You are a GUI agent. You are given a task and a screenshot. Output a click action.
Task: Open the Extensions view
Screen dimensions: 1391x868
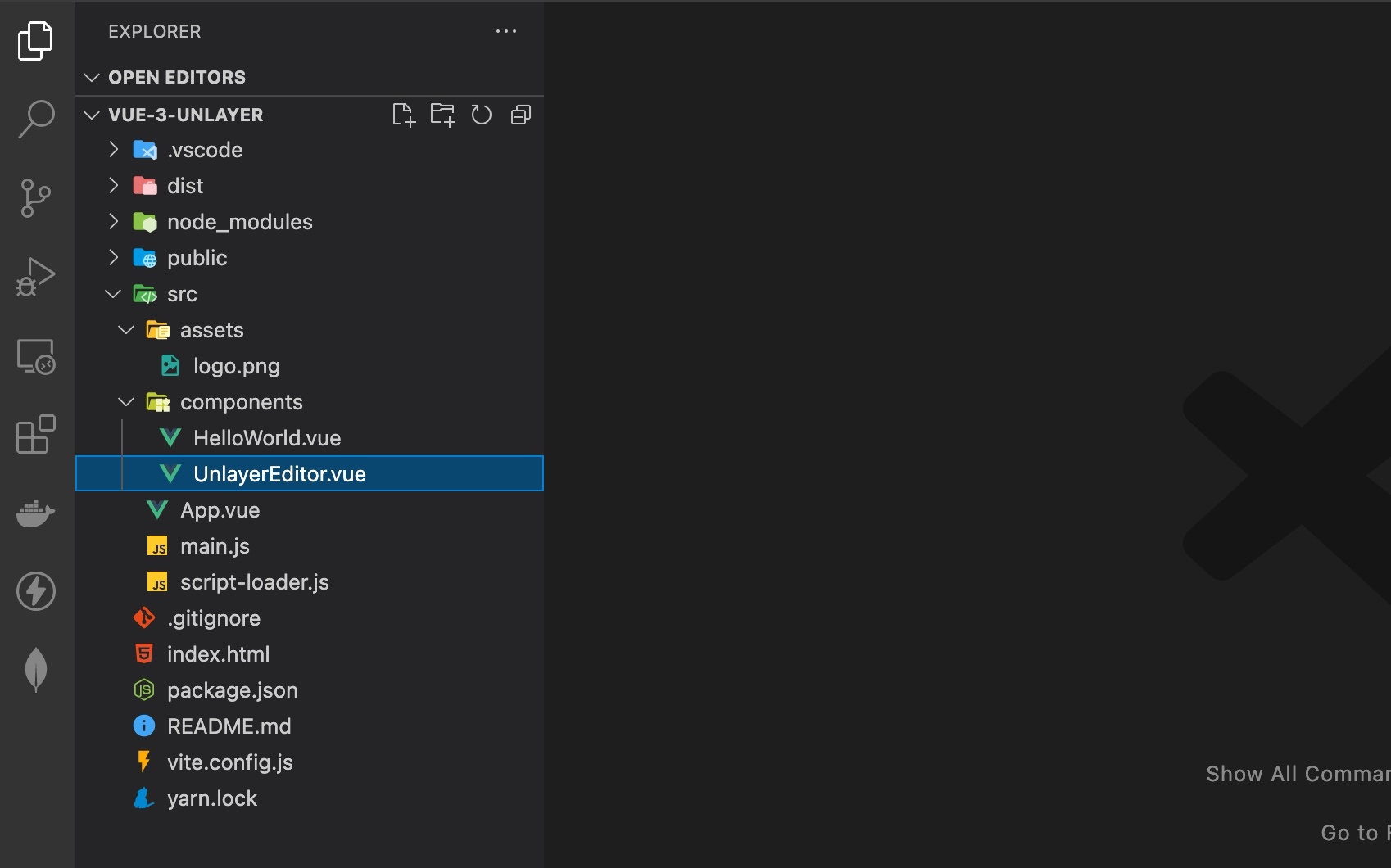36,434
